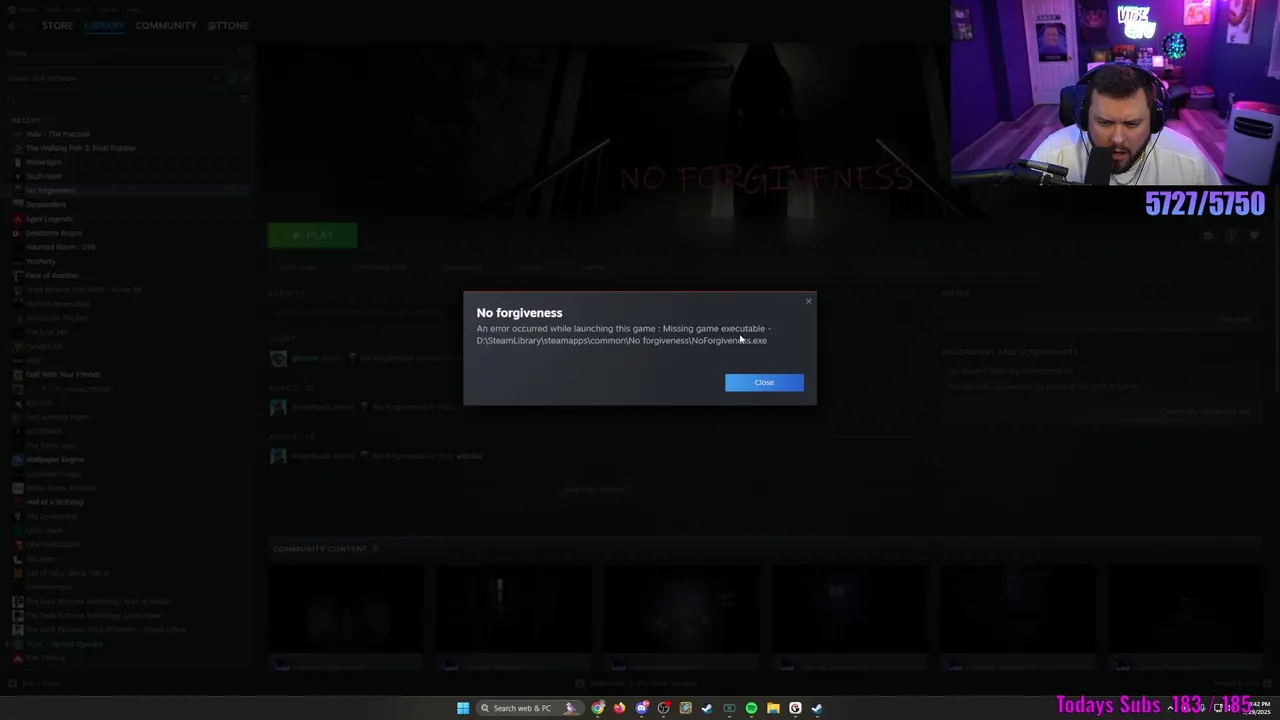
Task: Select YetiParty in the library list
Action: click(40, 261)
